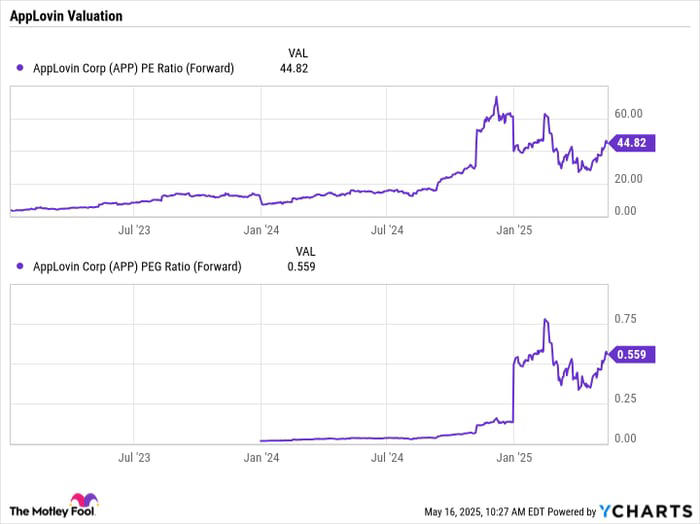The width and height of the screenshot is (700, 524).
Task: Click the Jan '24 label under the PEG chart
Action: [x=261, y=457]
